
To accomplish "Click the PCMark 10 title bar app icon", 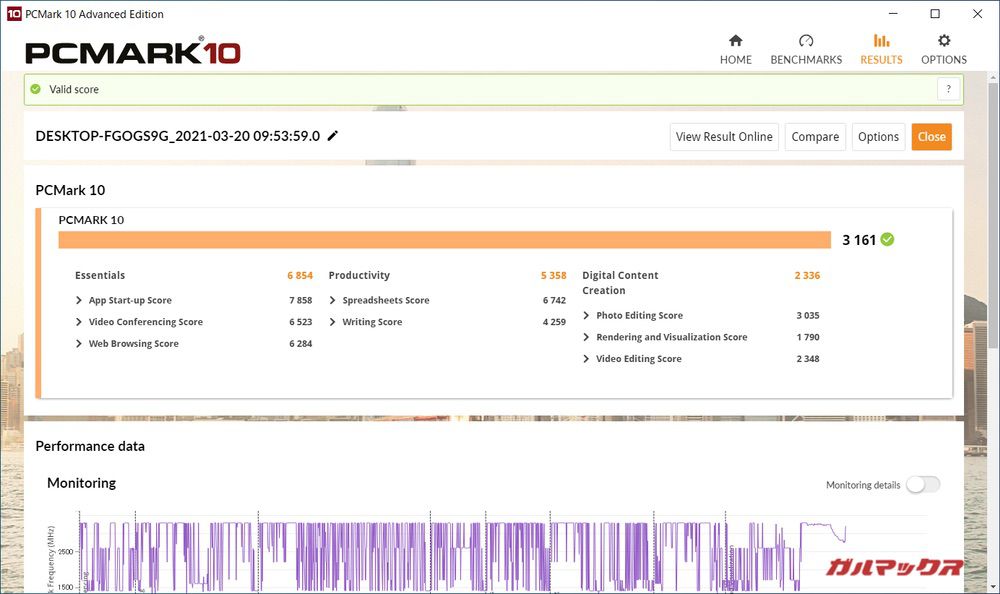I will pos(11,14).
